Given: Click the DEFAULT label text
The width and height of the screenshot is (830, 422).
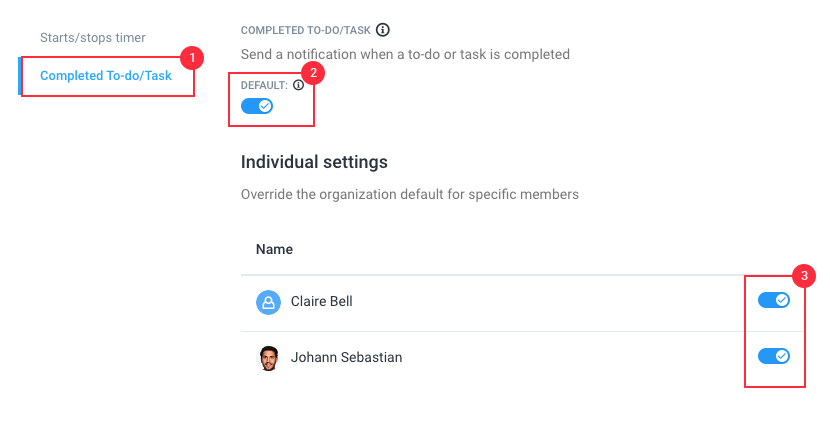Looking at the screenshot, I should (x=264, y=85).
